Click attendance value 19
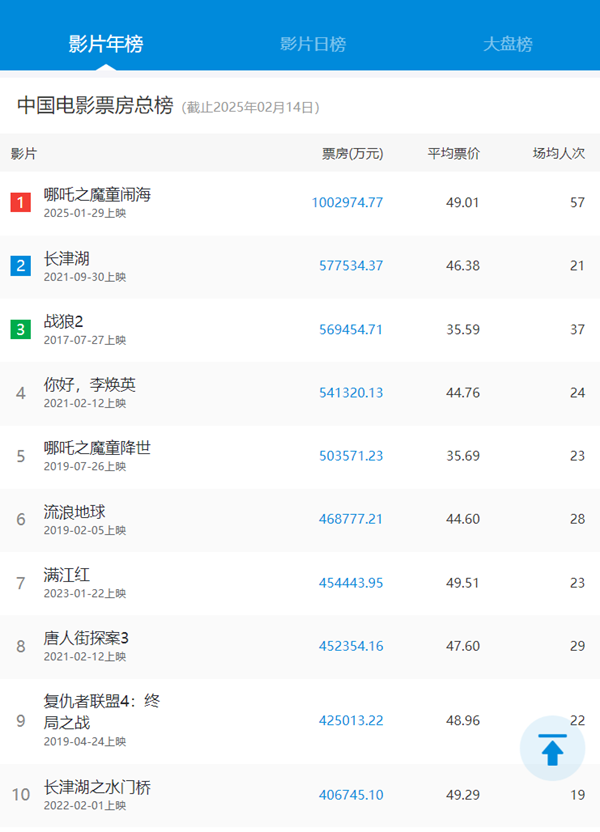Viewport: 600px width, 832px height. point(577,794)
